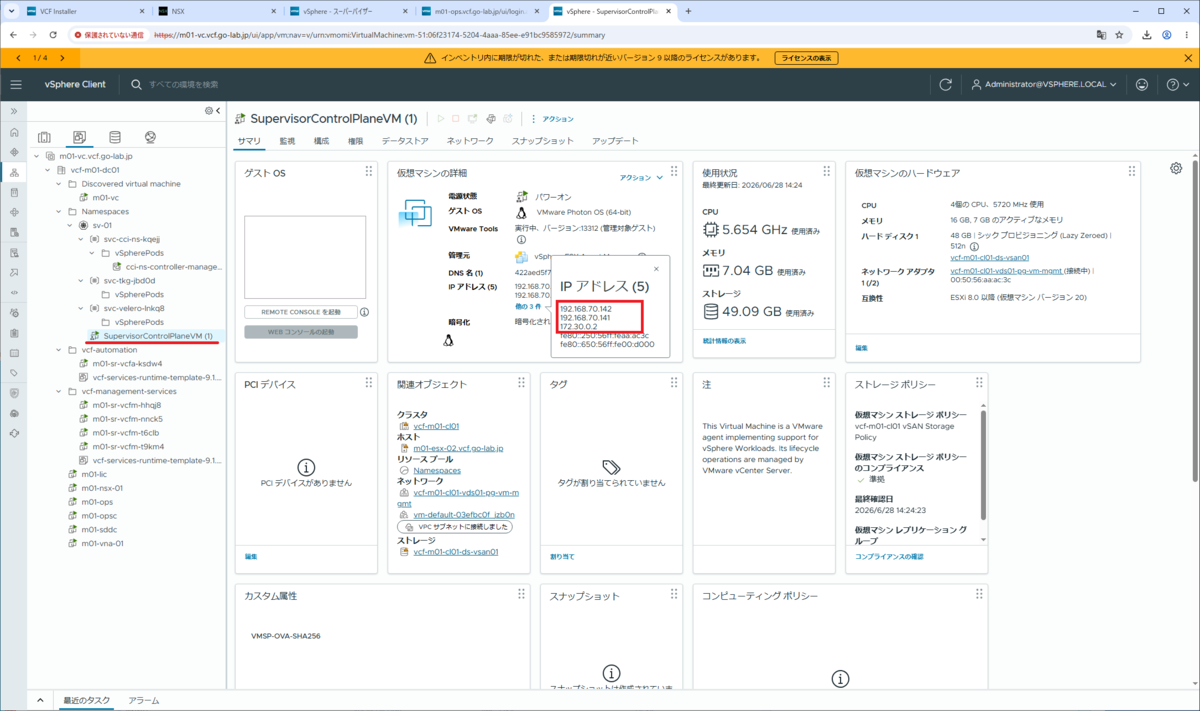Dismiss the license warning banner

1189,58
